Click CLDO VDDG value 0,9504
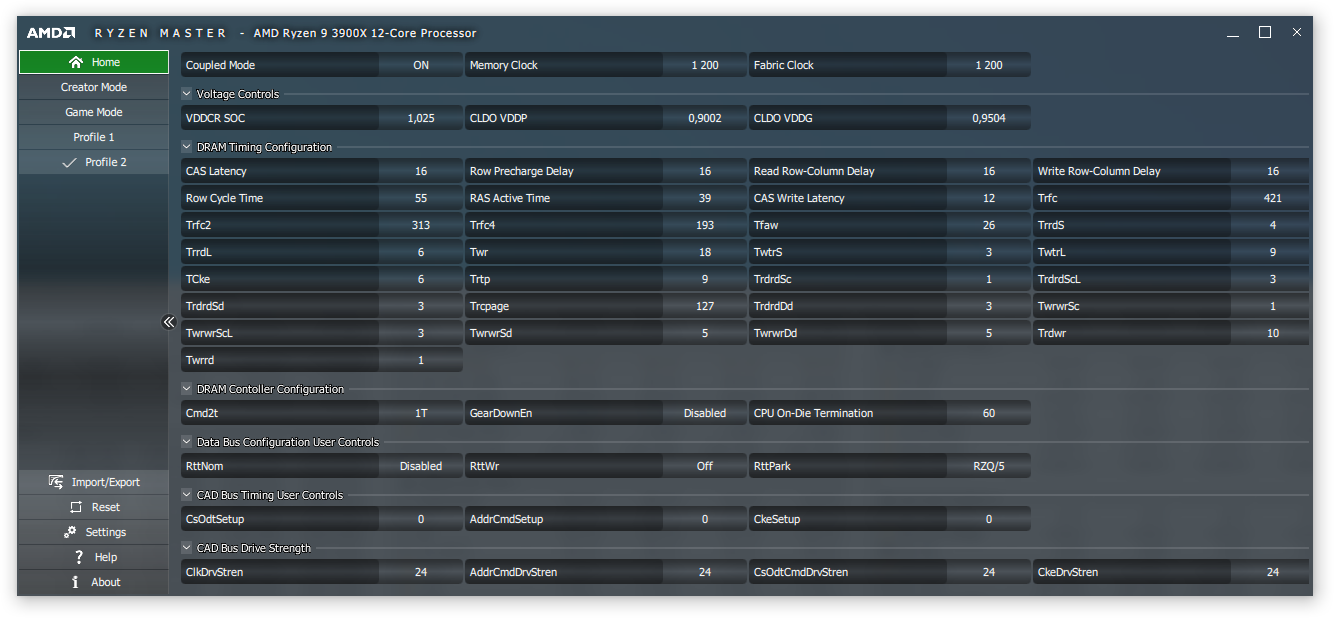Viewport: 1334px width, 618px height. click(989, 118)
